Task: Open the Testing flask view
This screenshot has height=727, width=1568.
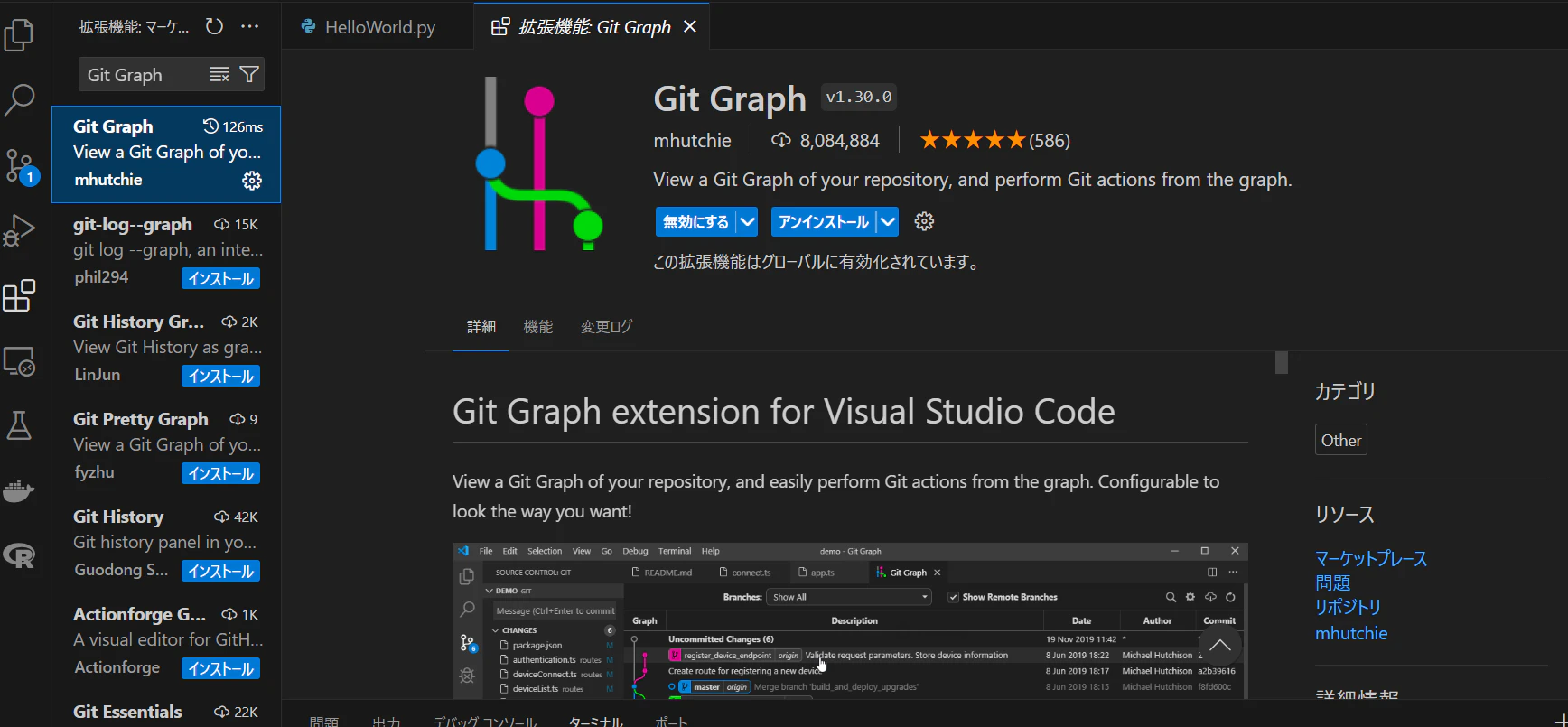Action: click(x=19, y=425)
